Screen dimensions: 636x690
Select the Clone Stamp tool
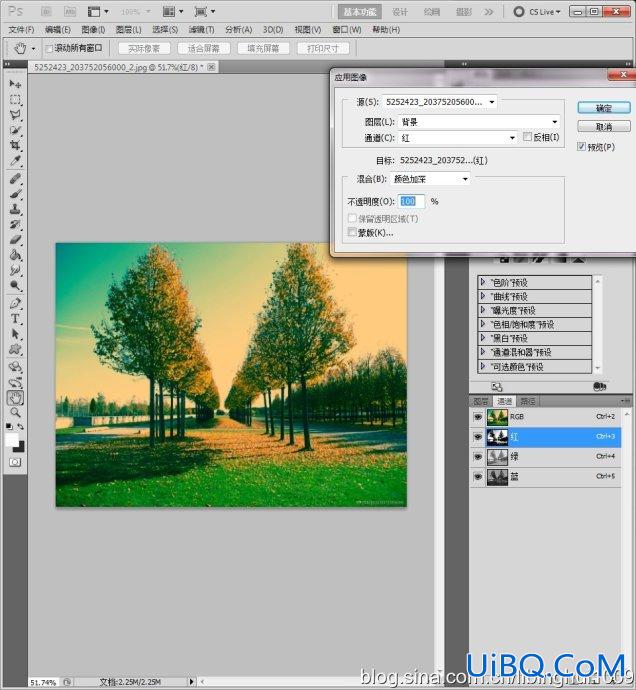point(15,209)
